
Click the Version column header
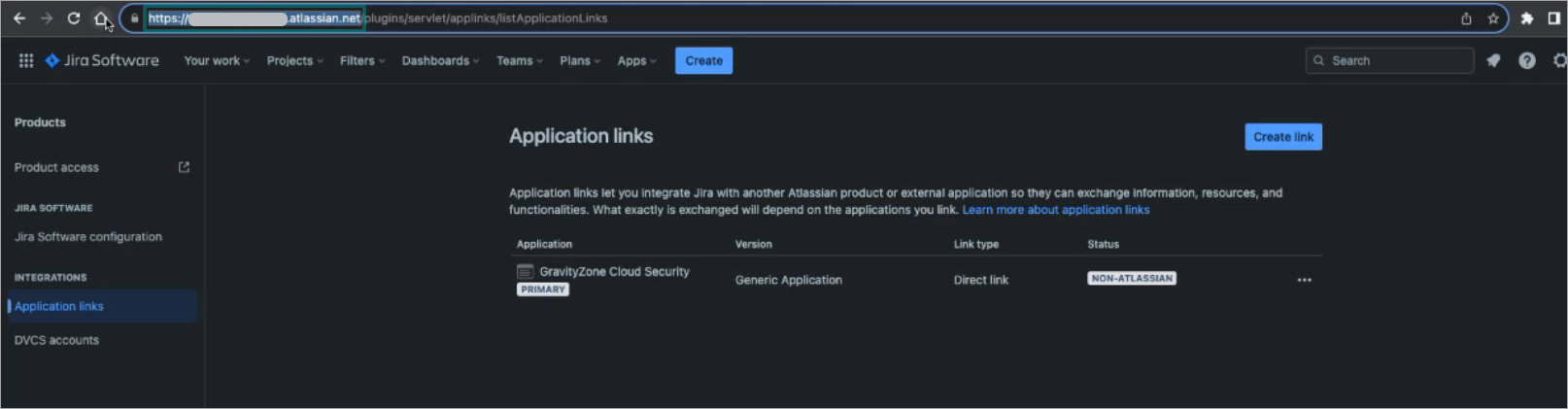754,244
